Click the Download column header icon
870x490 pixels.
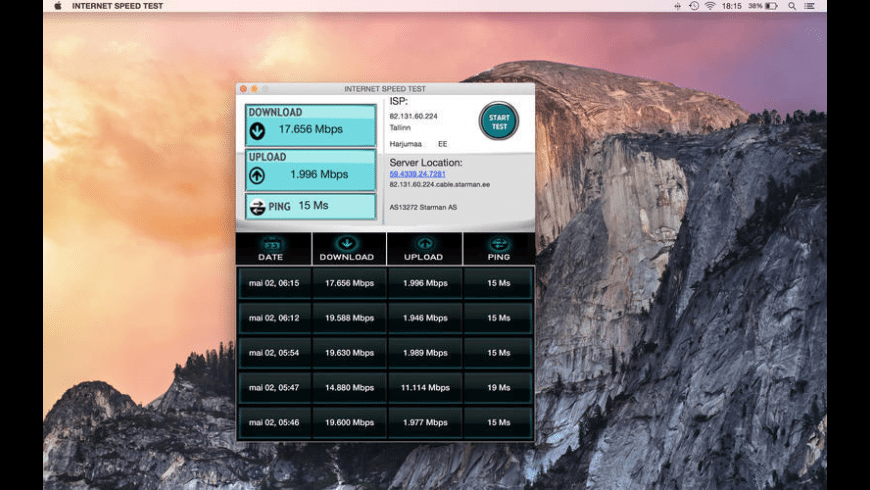347,244
